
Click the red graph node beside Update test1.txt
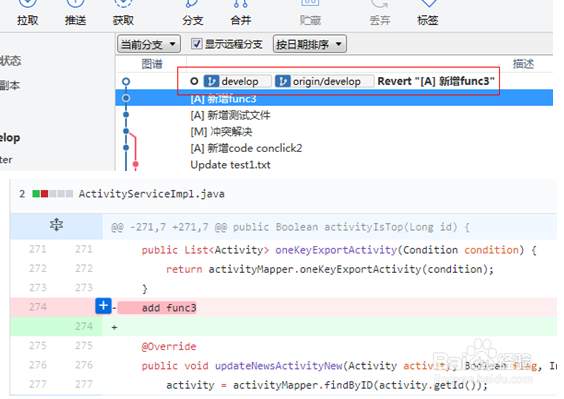tap(136, 164)
